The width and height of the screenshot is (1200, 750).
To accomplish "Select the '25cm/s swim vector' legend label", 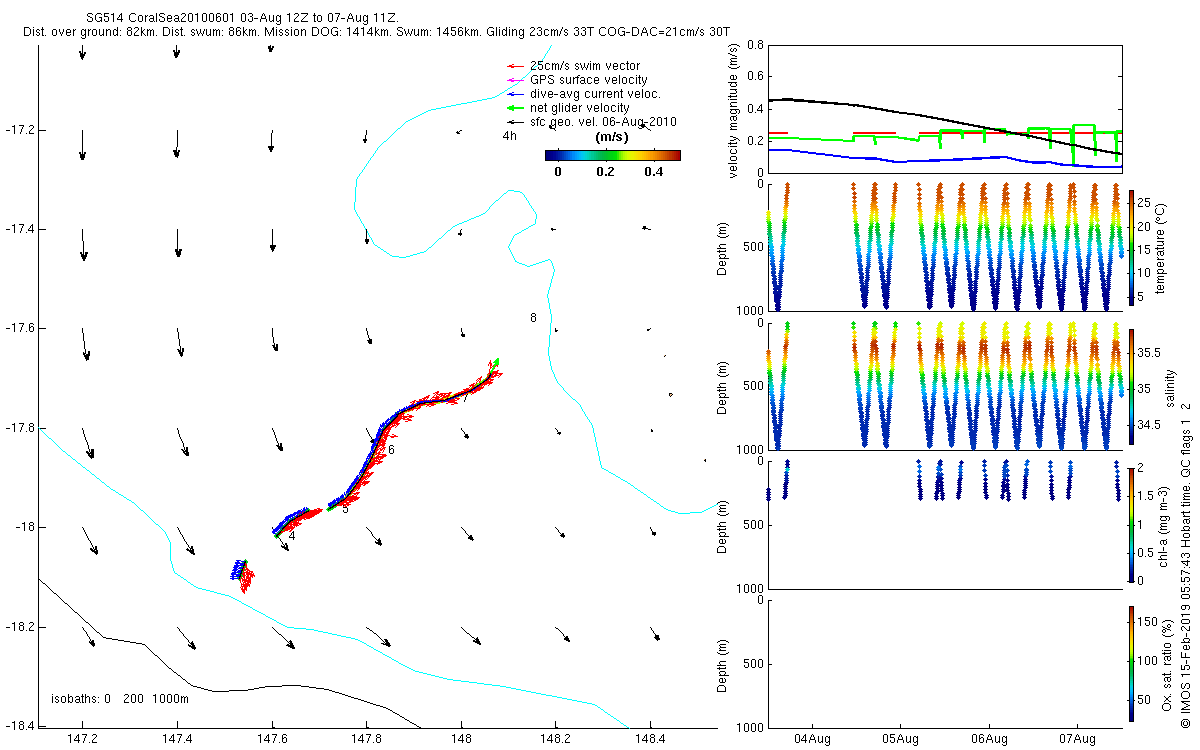I will tap(585, 66).
